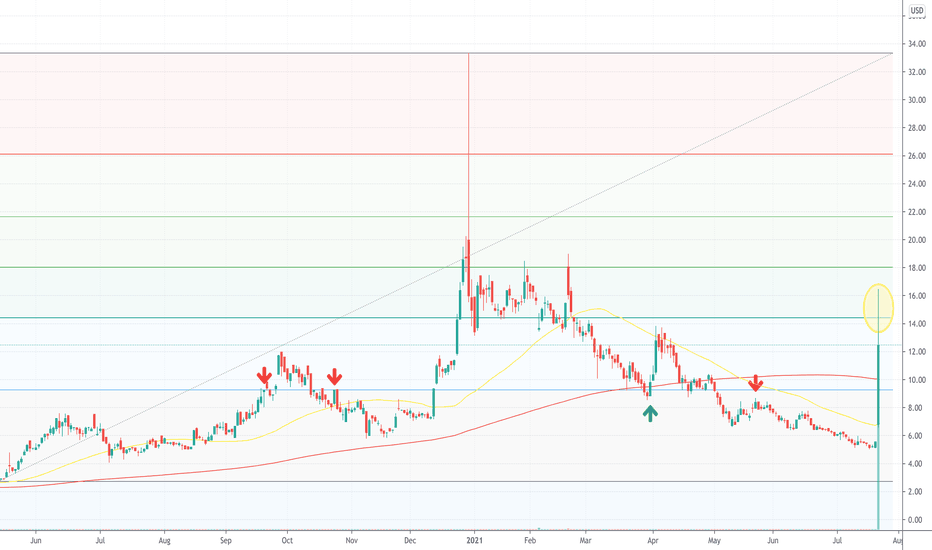The width and height of the screenshot is (932, 550).
Task: Click the 26.00 price axis label
Action: pos(917,156)
